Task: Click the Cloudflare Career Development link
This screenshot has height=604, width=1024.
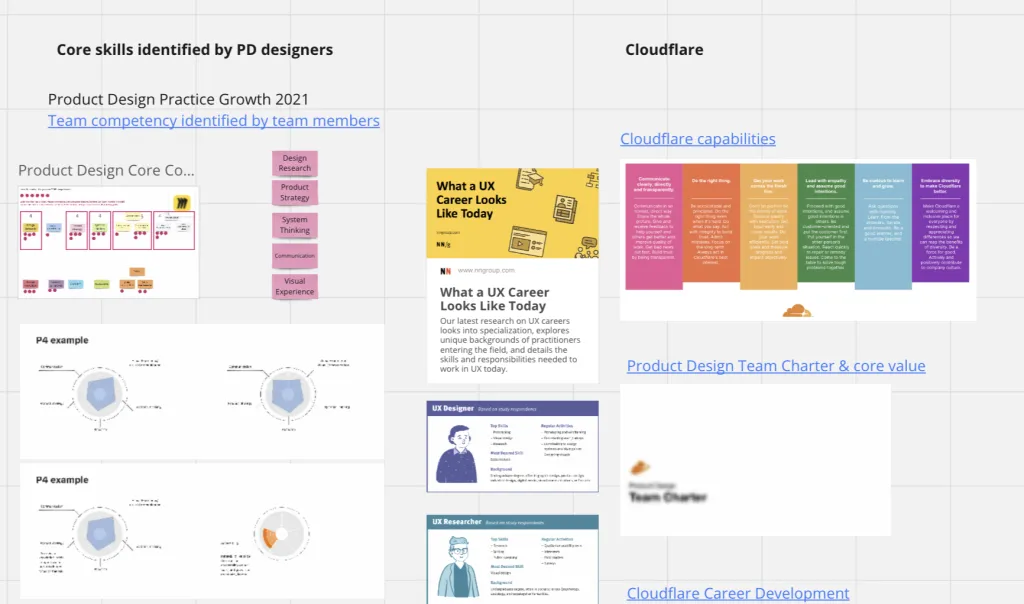Action: pos(738,593)
